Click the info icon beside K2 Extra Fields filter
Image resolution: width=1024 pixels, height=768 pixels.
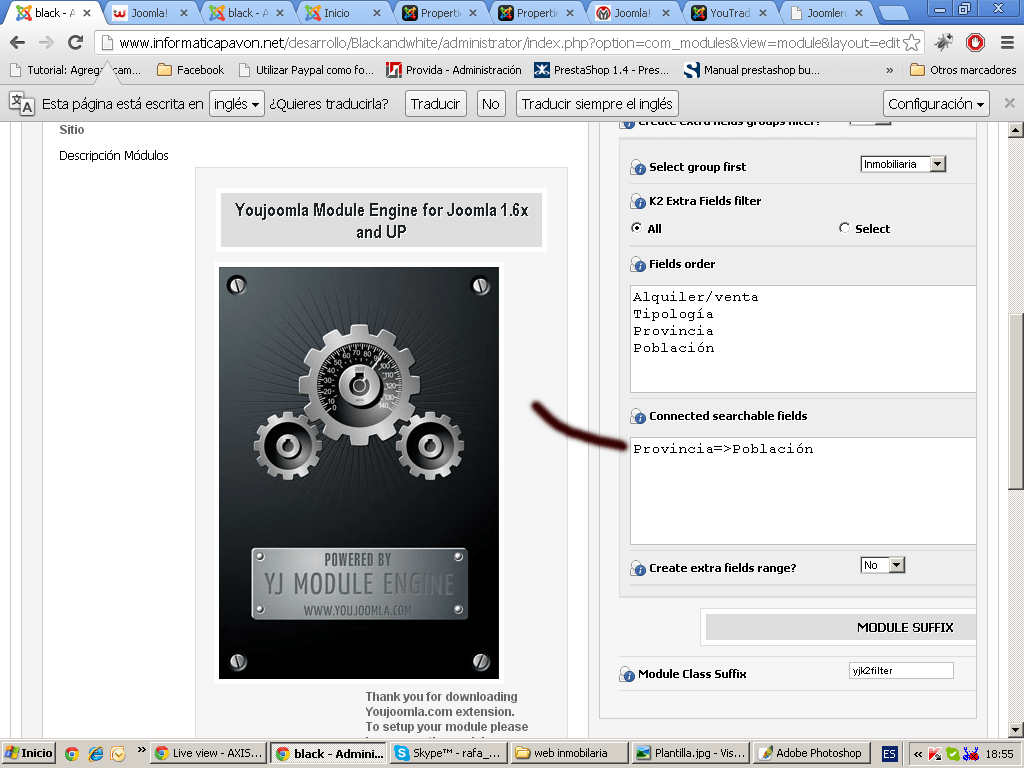638,202
